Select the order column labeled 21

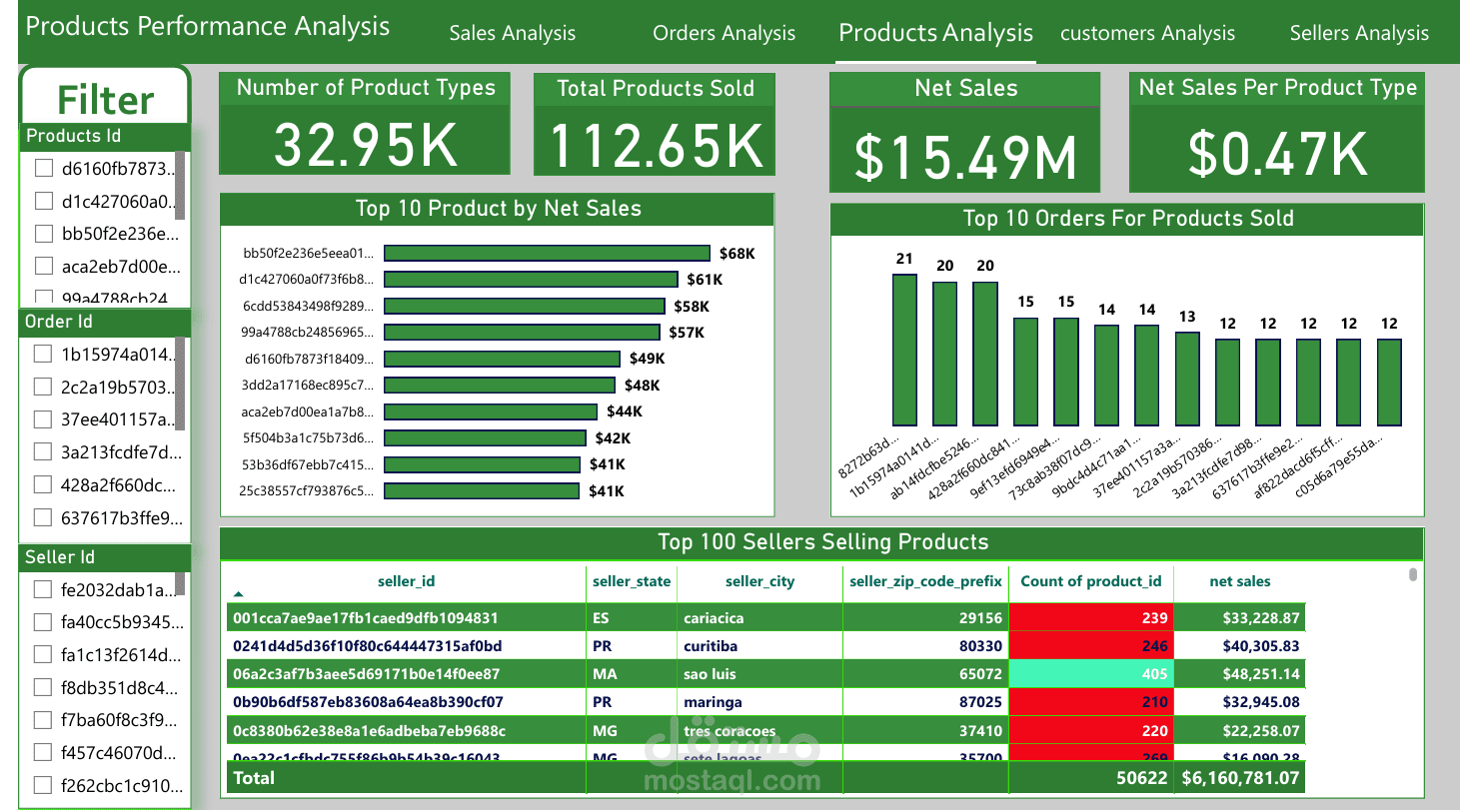click(x=904, y=351)
